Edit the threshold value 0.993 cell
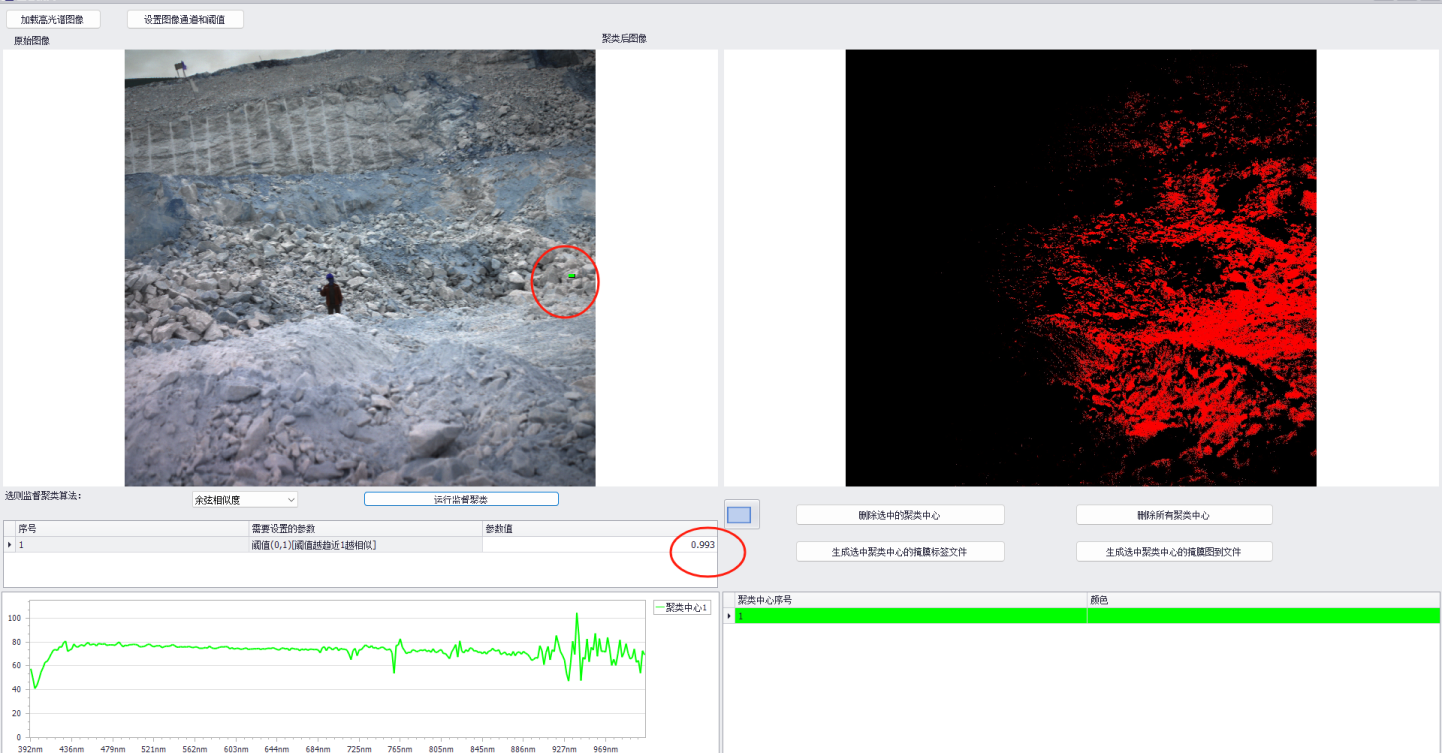Image resolution: width=1442 pixels, height=753 pixels. [x=600, y=545]
